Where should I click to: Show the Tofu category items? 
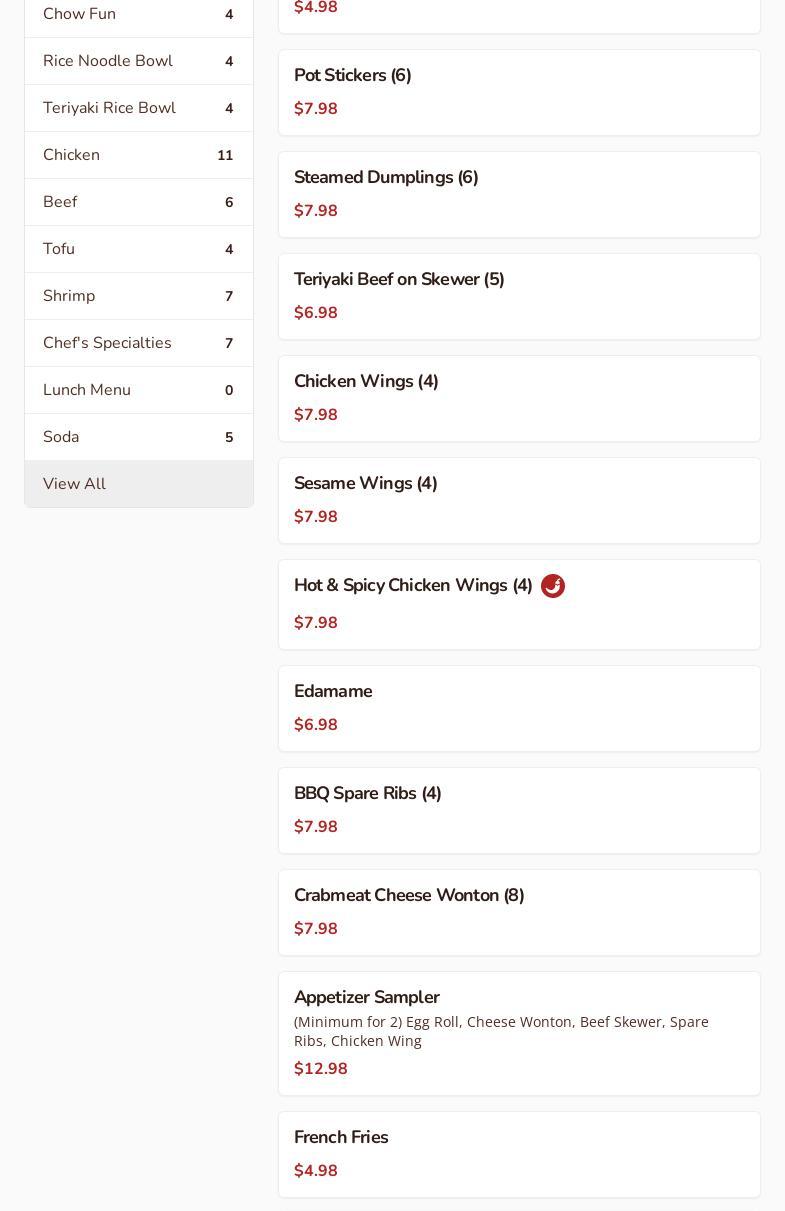[x=138, y=249]
